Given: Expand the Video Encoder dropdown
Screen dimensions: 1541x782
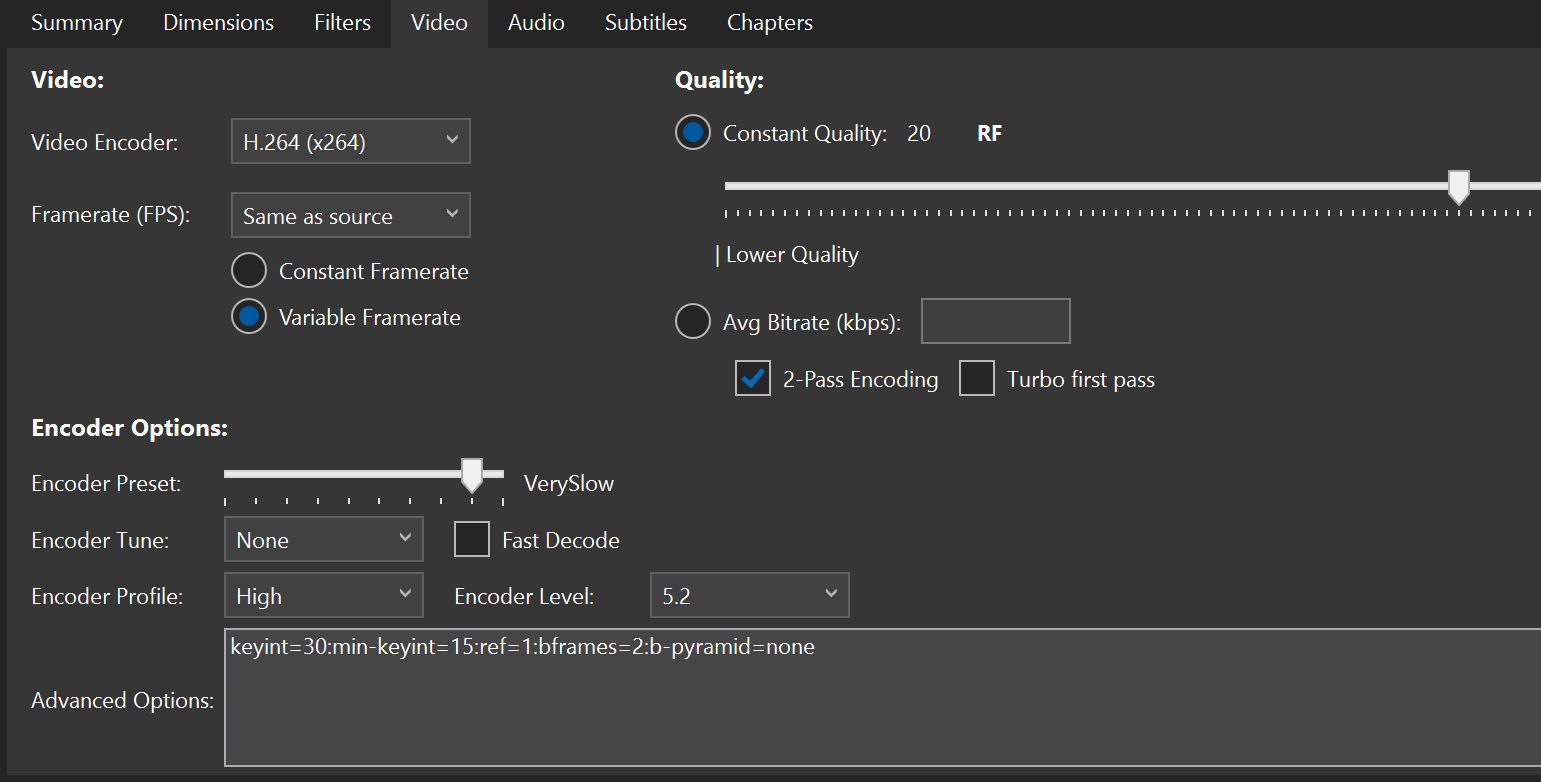Looking at the screenshot, I should coord(350,142).
